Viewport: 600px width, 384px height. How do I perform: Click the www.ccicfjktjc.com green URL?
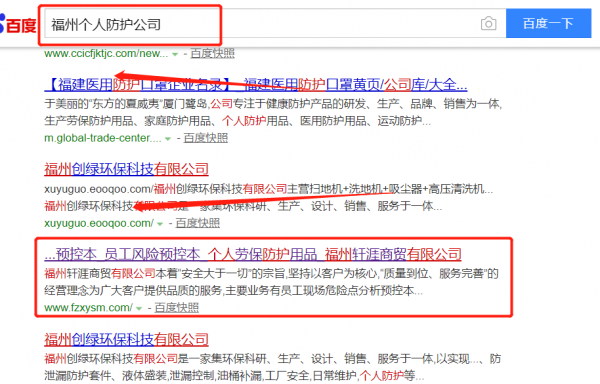[x=106, y=54]
